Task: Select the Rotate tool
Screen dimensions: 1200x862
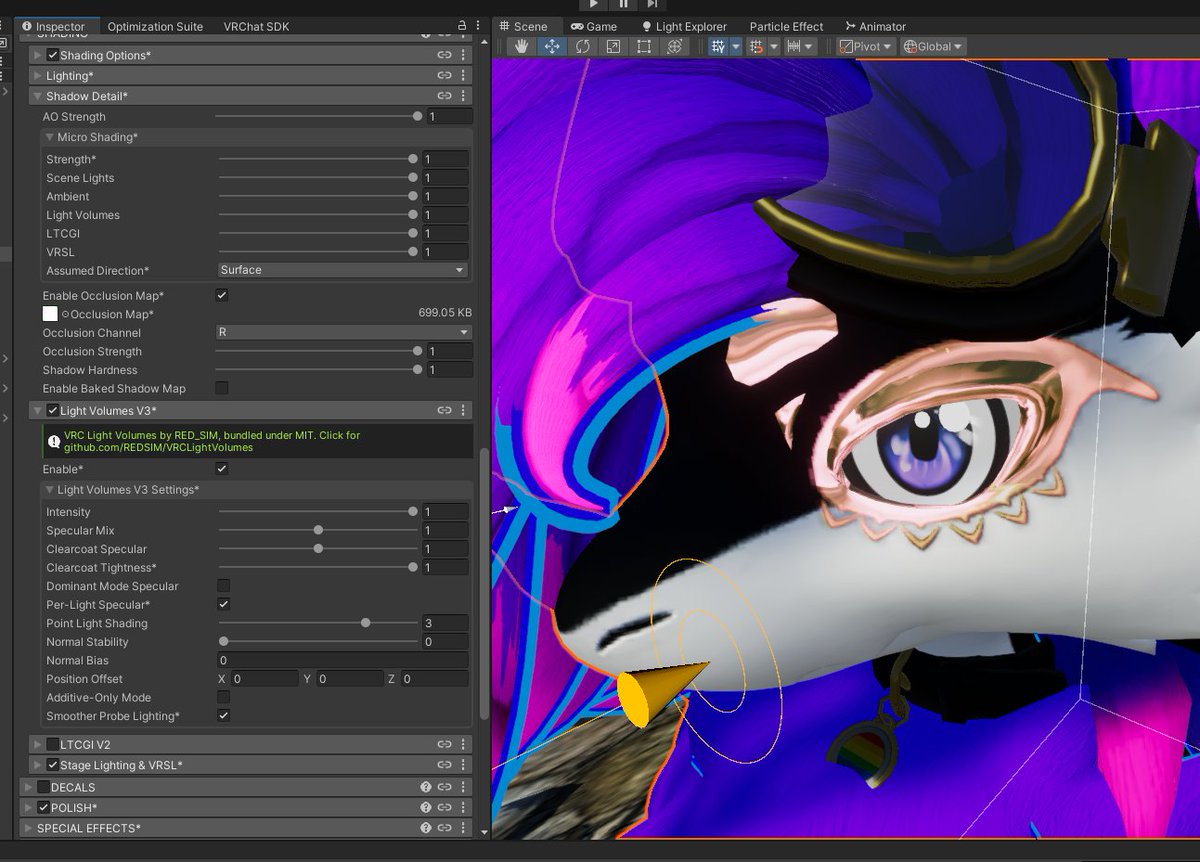Action: click(x=582, y=46)
